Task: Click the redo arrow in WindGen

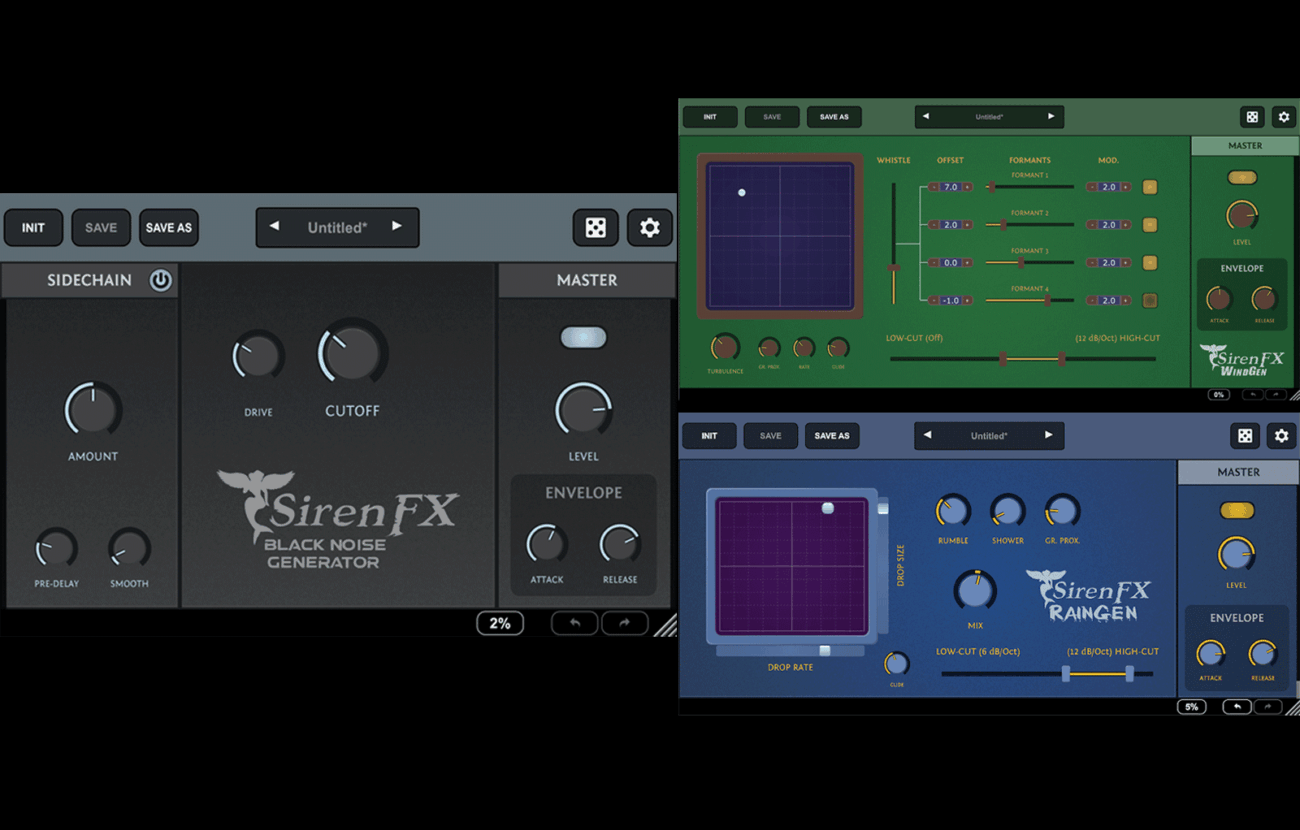Action: tap(1276, 395)
